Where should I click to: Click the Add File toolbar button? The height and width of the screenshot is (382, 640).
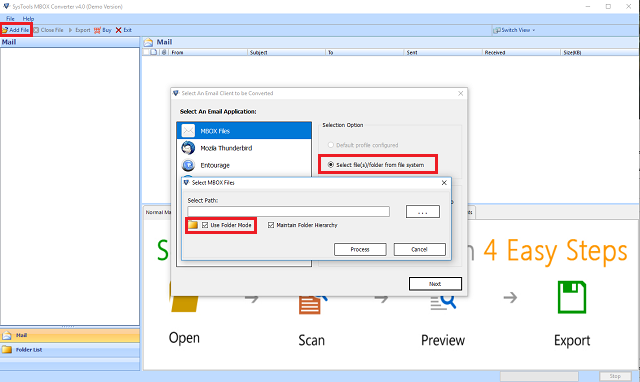(x=16, y=30)
